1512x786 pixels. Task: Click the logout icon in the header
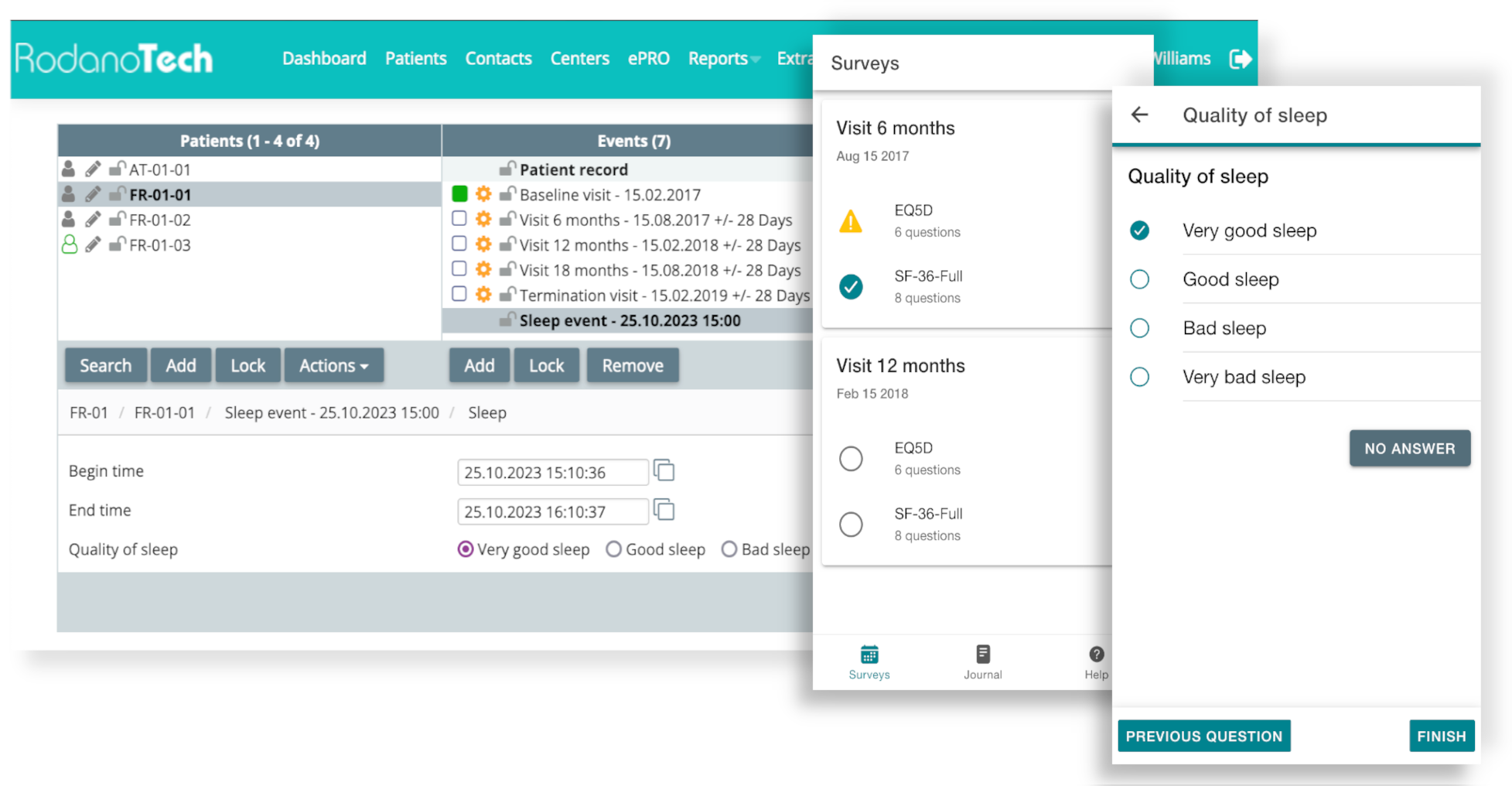click(1240, 59)
